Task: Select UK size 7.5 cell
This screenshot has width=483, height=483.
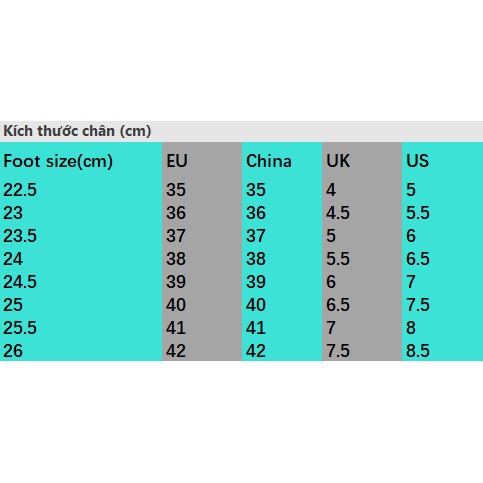Action: (x=338, y=351)
